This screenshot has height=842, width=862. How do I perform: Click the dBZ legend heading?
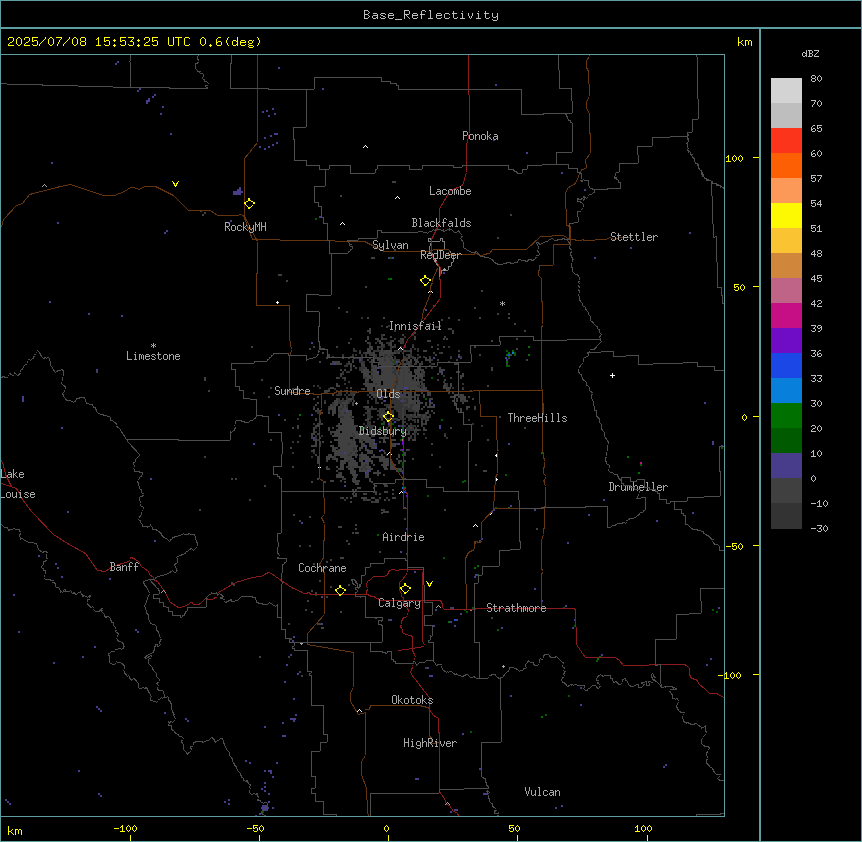click(x=810, y=53)
